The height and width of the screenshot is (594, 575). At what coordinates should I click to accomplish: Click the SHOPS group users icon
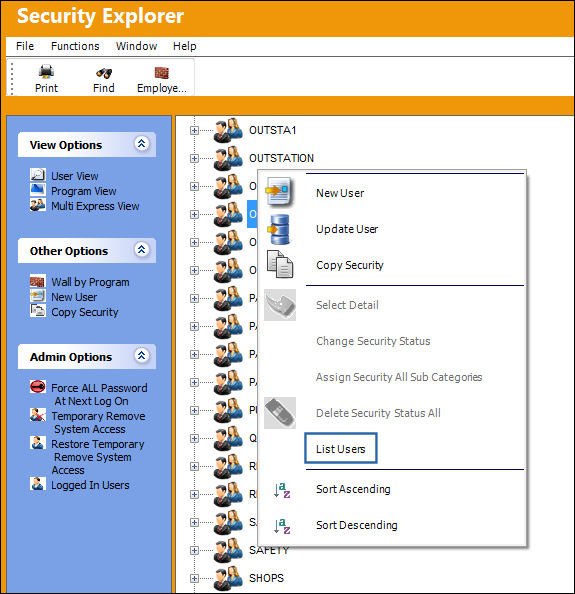[x=228, y=578]
